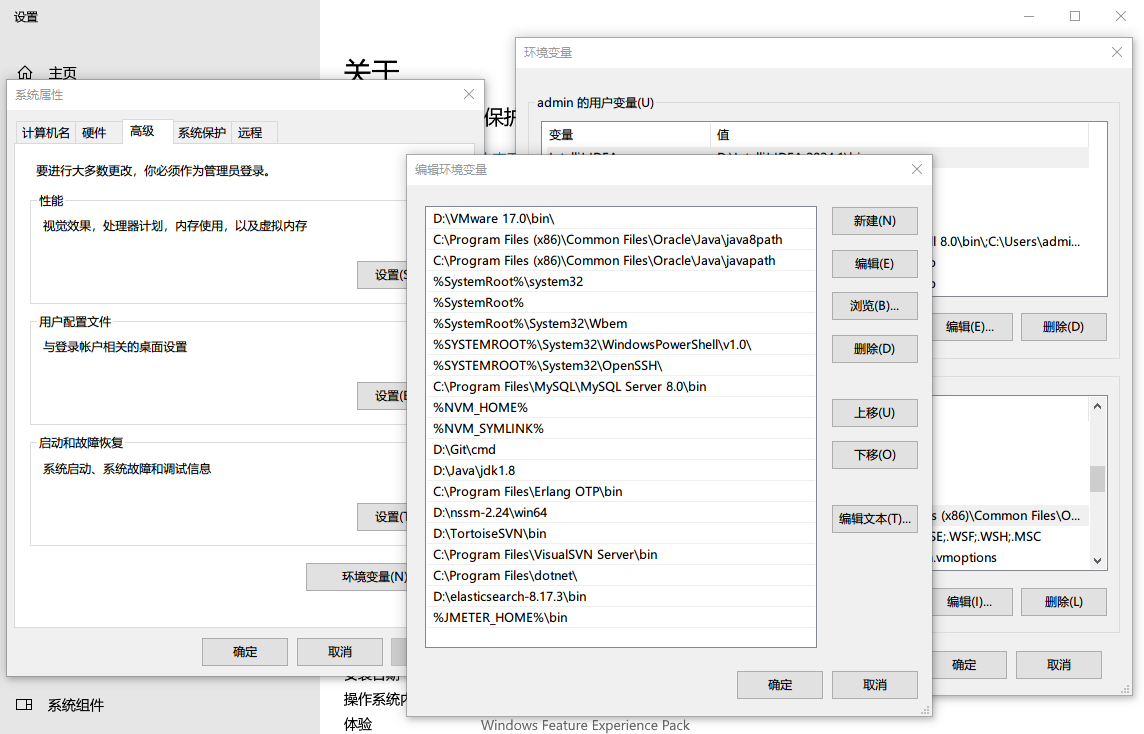Select VisualSVN Server\bin entry

621,555
